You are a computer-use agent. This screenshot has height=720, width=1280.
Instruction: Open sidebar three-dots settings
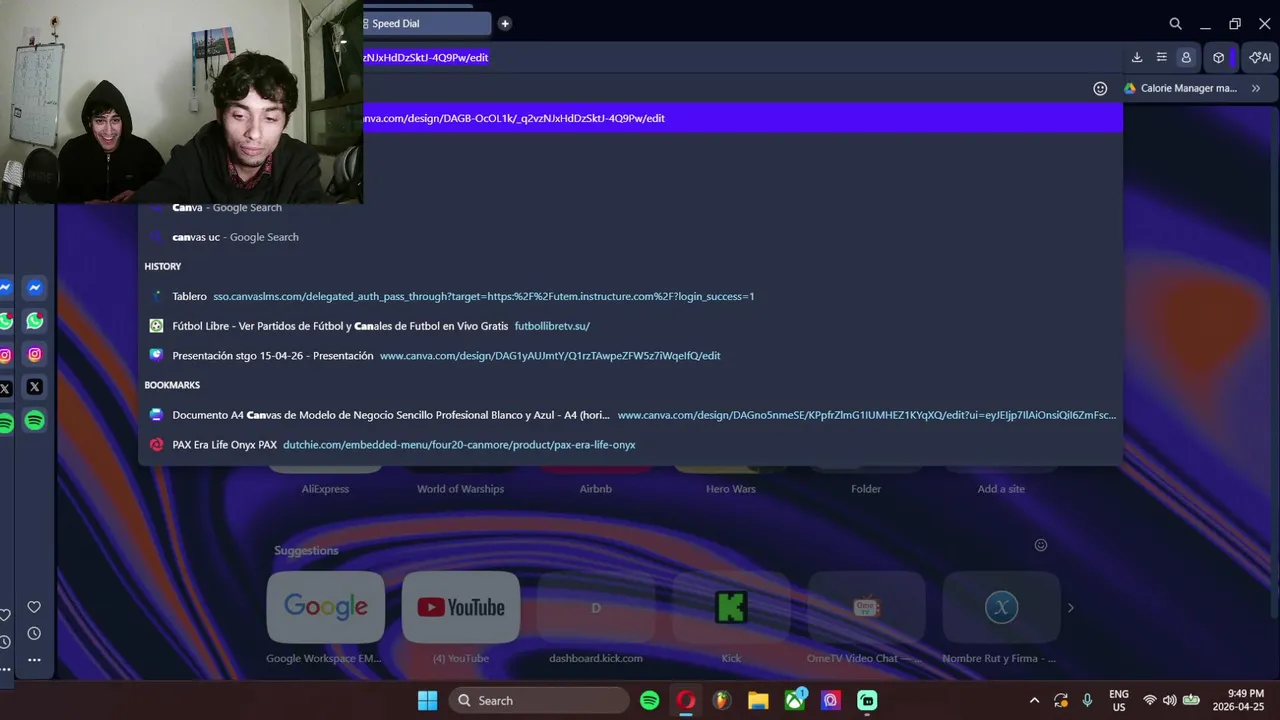34,660
